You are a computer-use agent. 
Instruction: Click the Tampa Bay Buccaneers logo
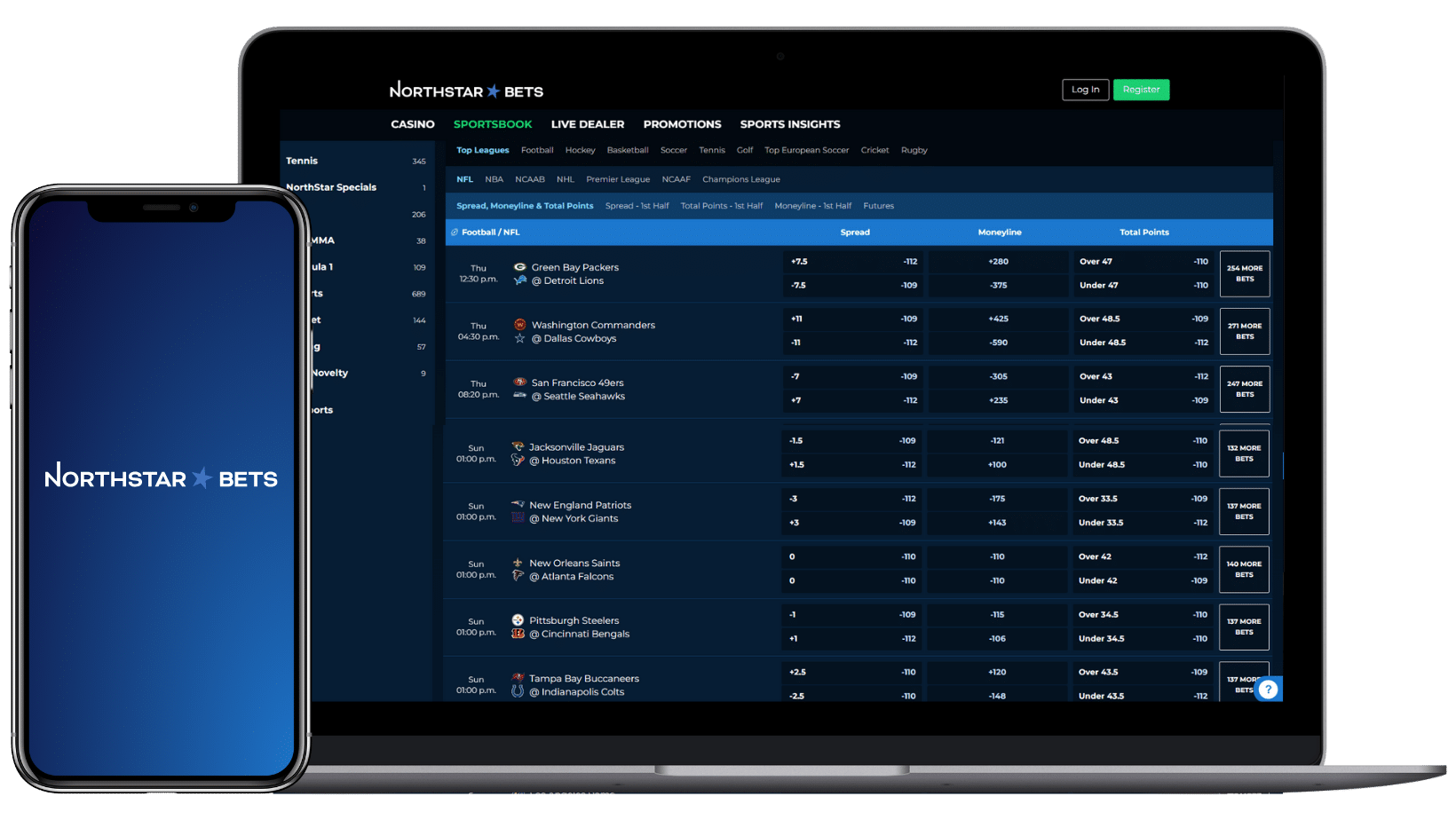click(x=518, y=678)
